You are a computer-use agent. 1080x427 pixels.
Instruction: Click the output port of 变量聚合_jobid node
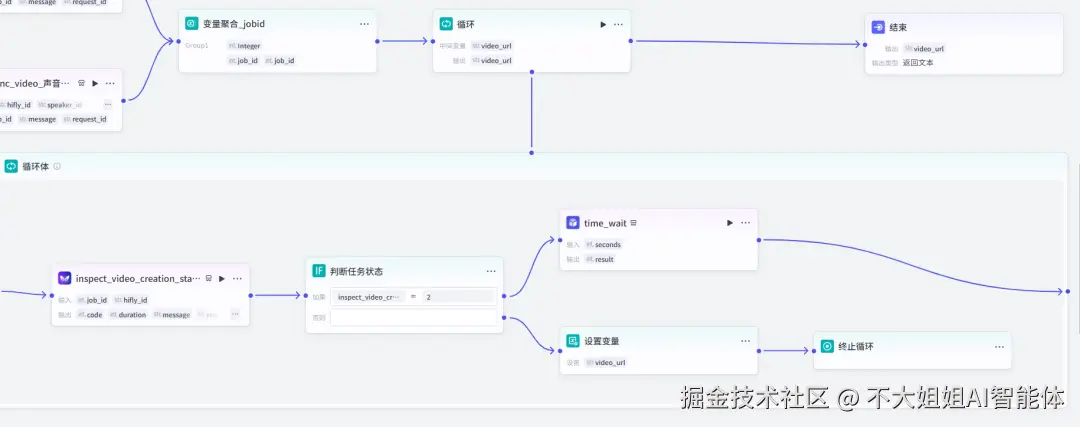377,41
